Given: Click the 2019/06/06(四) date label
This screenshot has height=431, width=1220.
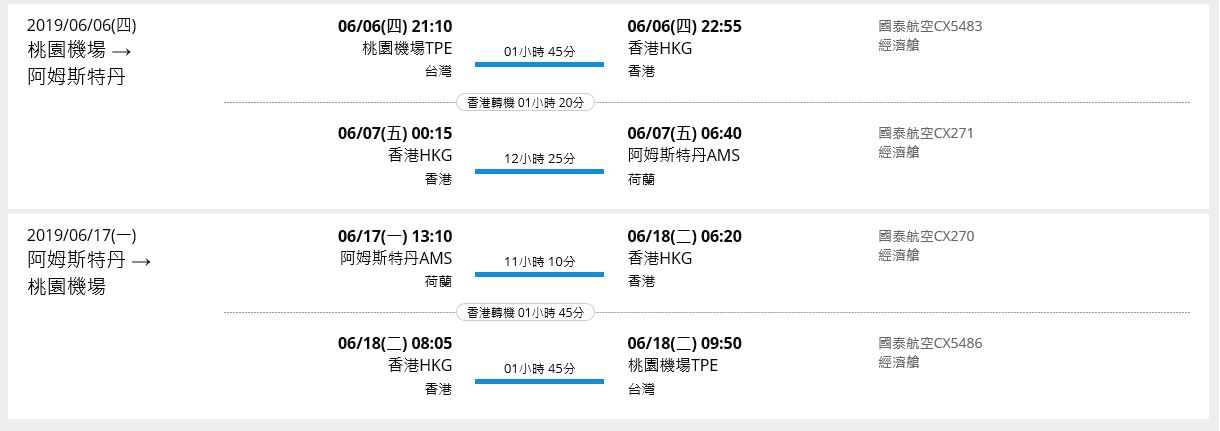Looking at the screenshot, I should click(82, 25).
